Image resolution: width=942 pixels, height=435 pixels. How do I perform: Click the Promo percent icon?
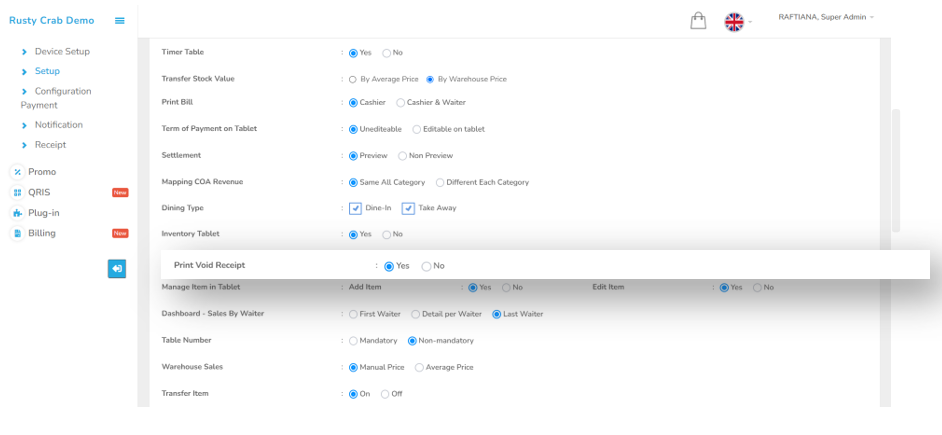tap(17, 172)
